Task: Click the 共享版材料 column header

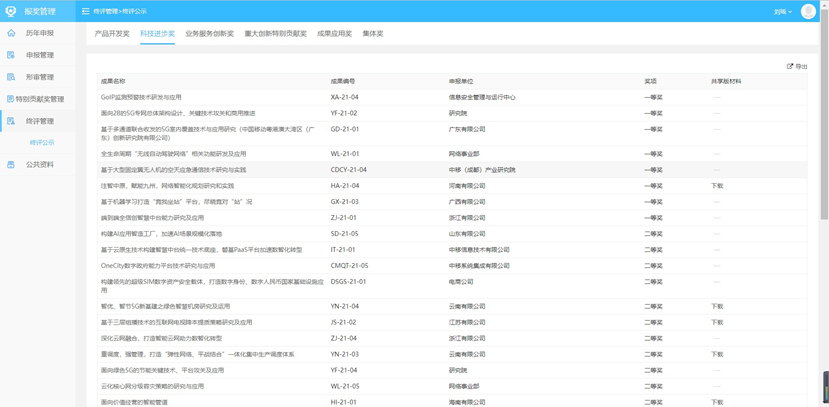Action: pos(726,81)
